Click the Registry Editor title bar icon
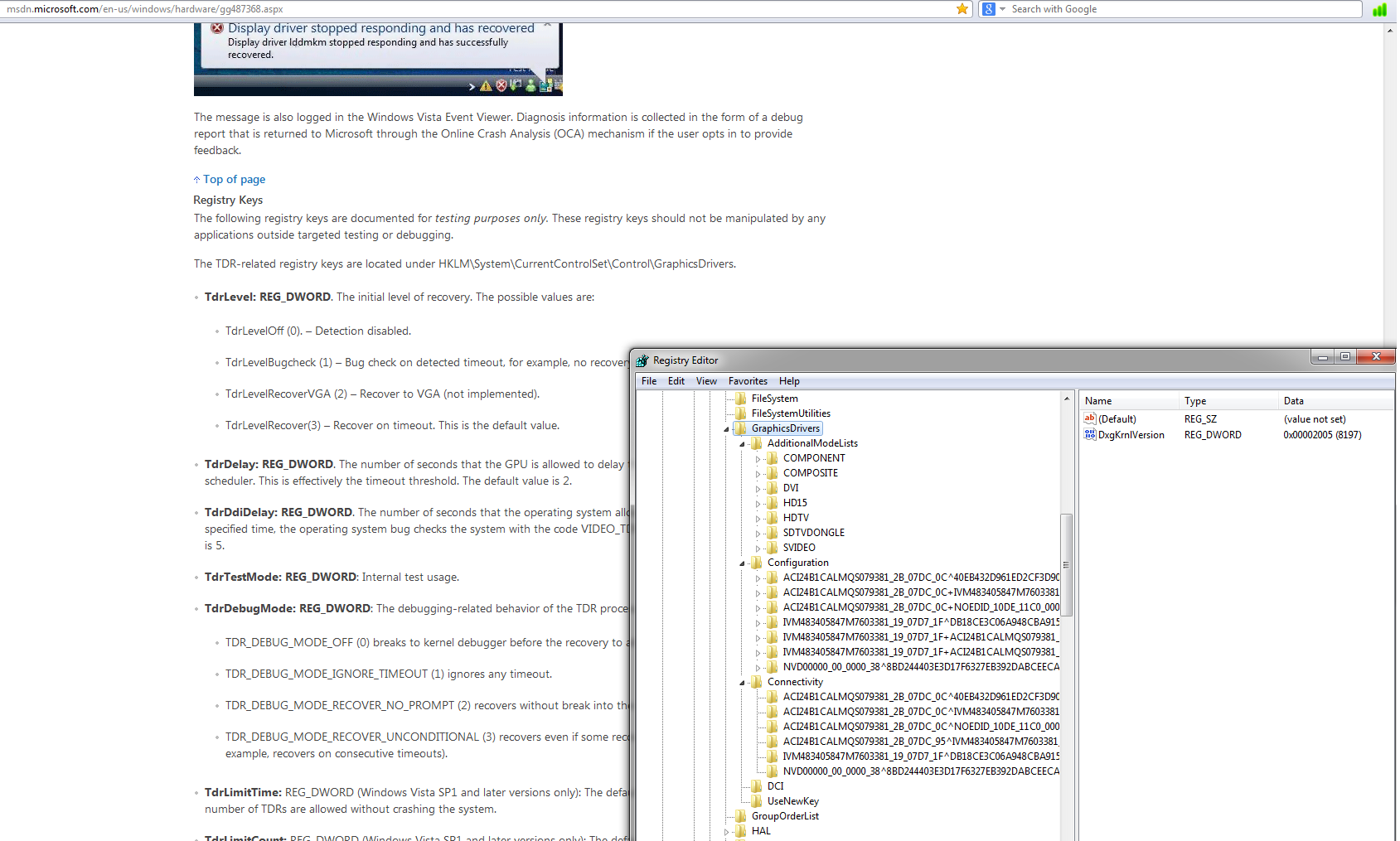This screenshot has height=841, width=1400. tap(642, 360)
